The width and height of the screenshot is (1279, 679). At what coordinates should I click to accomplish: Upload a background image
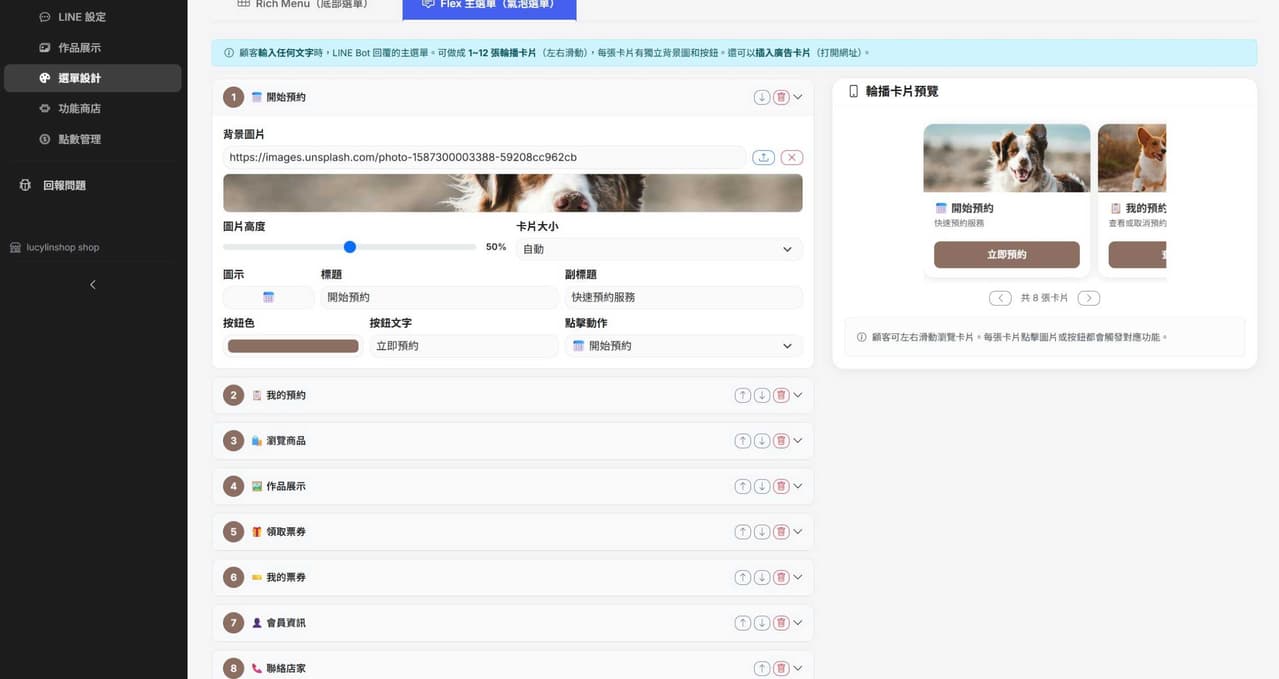764,157
